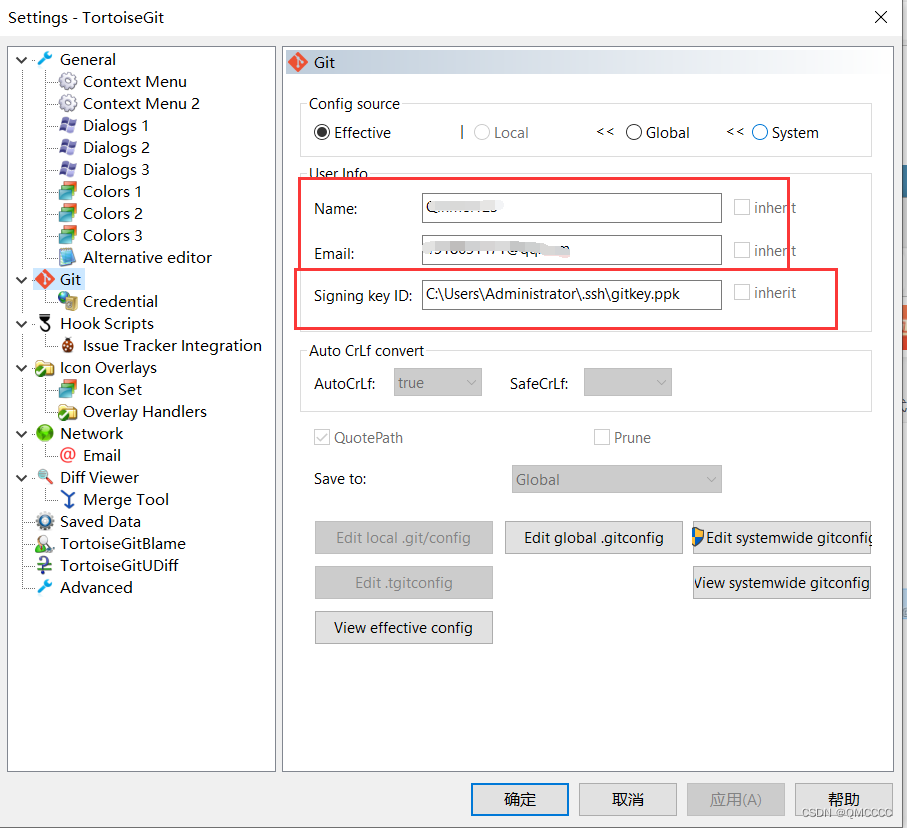Click the Context Menu 2 gear icon
Screen dimensions: 907x828
pos(68,103)
